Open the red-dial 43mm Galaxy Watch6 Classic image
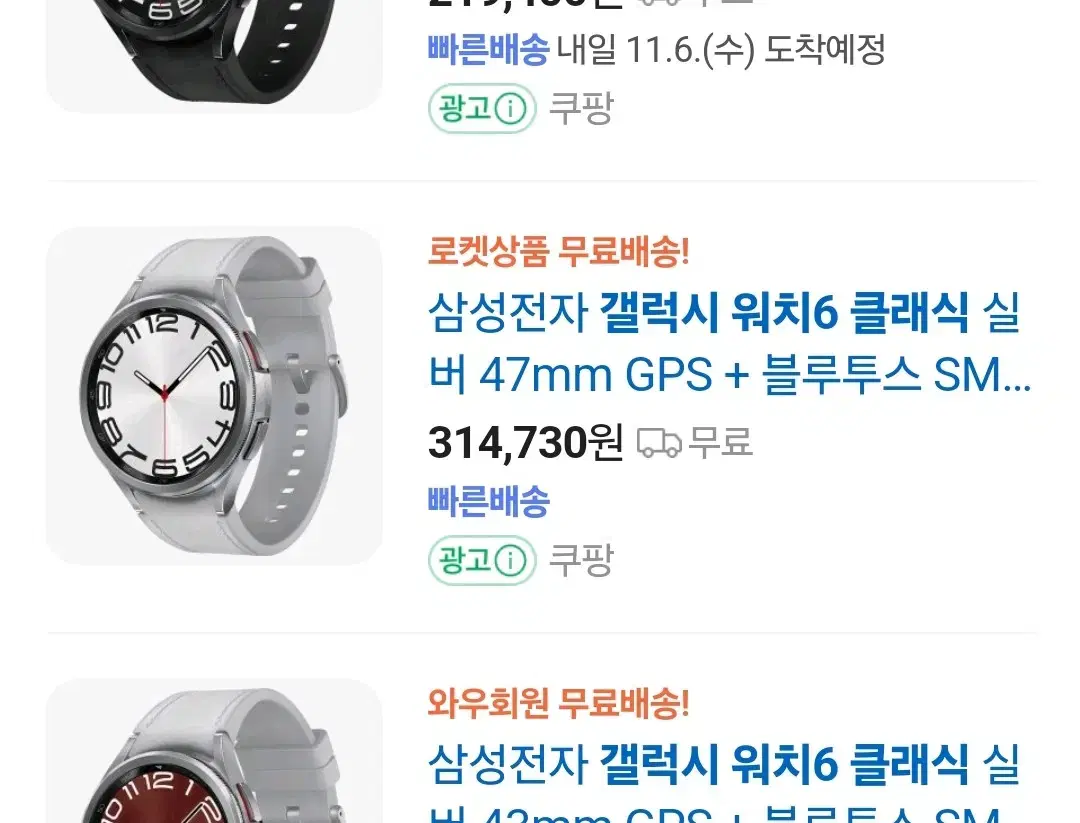This screenshot has height=823, width=1080. coord(214,751)
